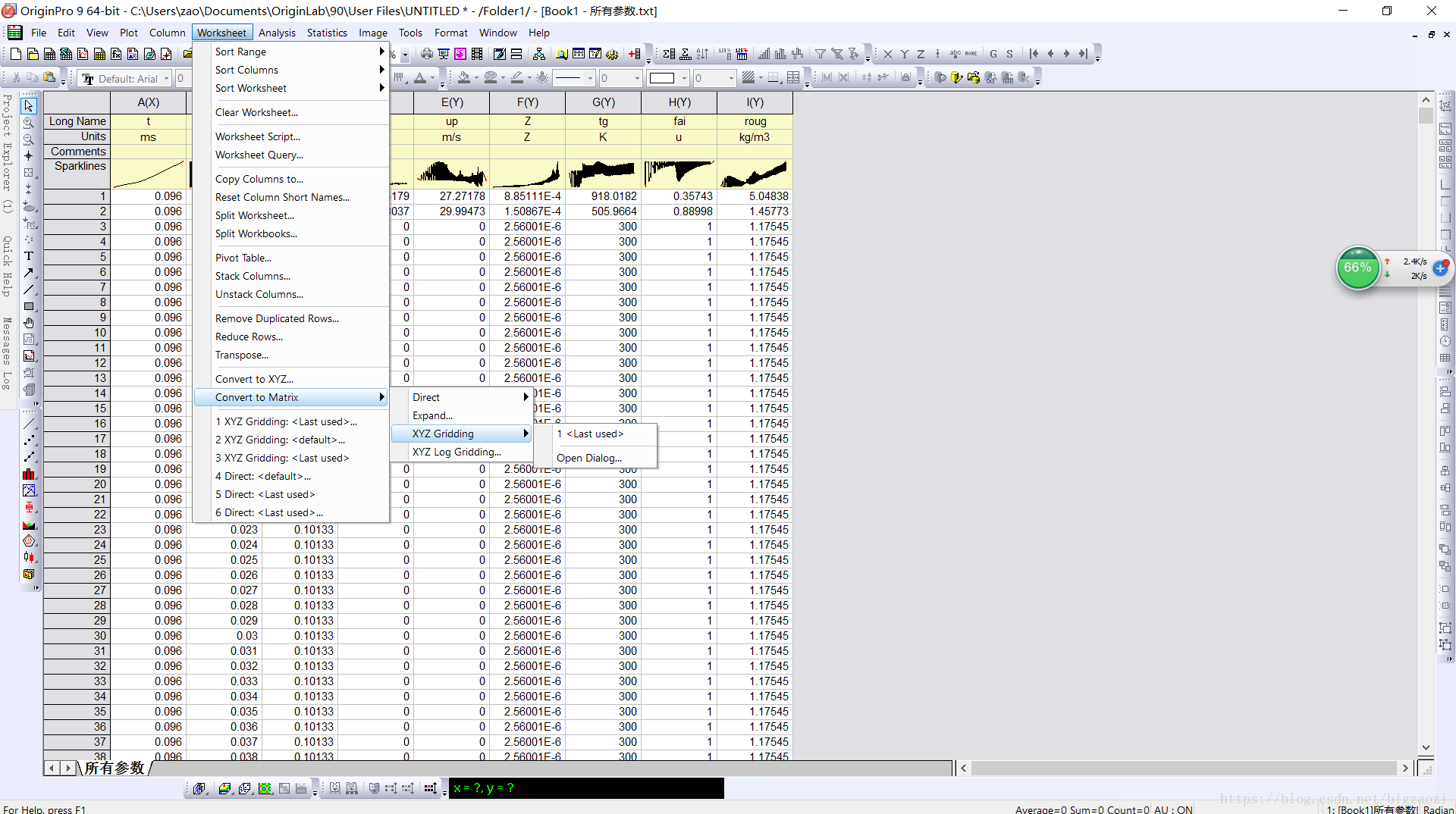The image size is (1456, 814).
Task: Click the Add Filter funnel icon
Action: pyautogui.click(x=820, y=54)
